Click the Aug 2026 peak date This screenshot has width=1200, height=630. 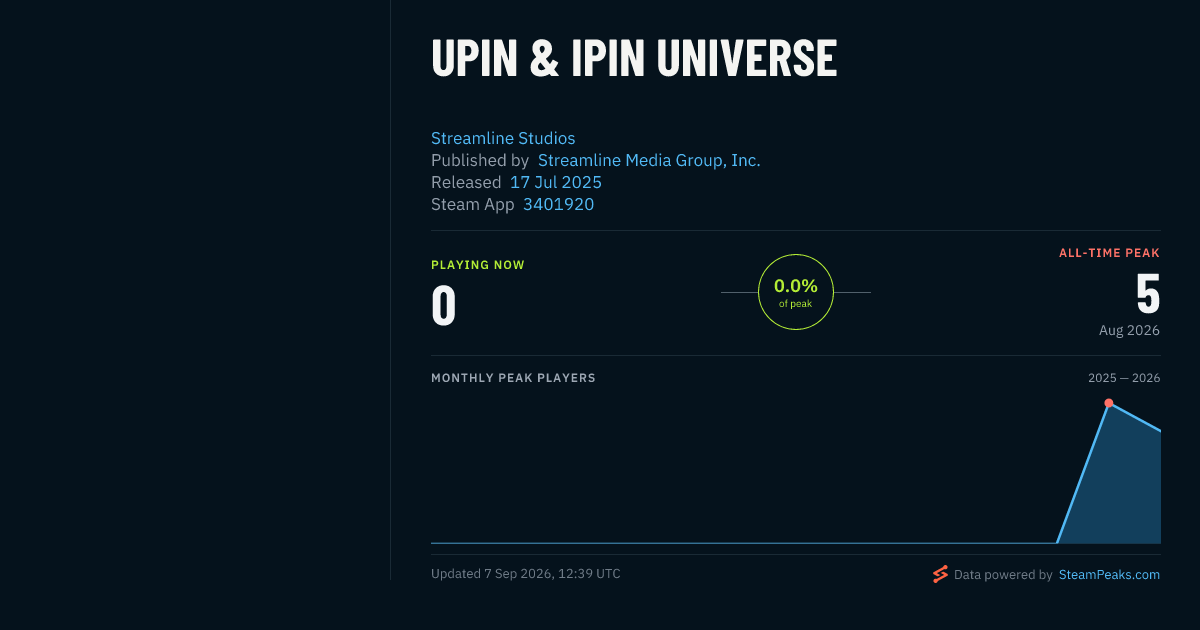click(x=1129, y=330)
